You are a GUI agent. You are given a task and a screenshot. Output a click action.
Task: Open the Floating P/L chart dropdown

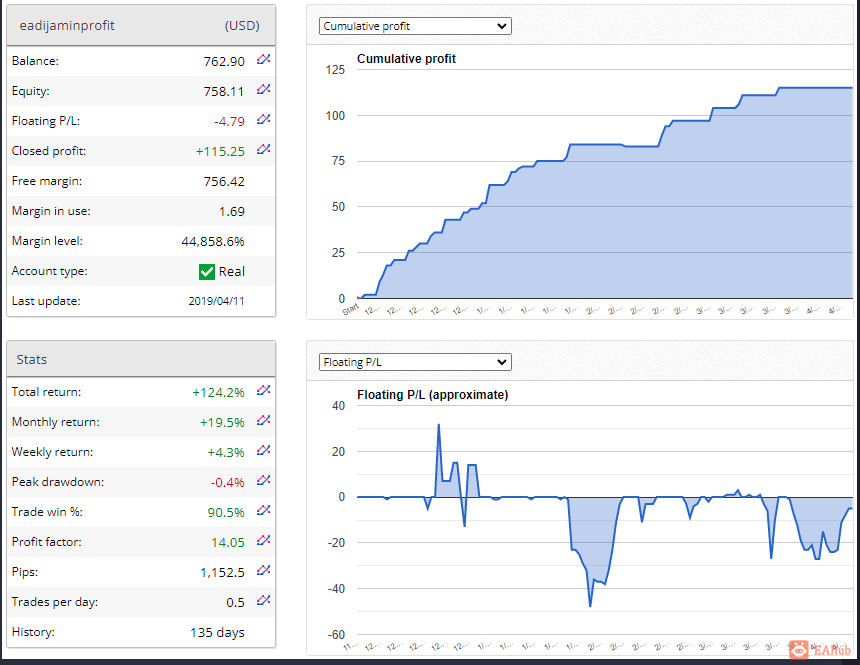(x=415, y=362)
